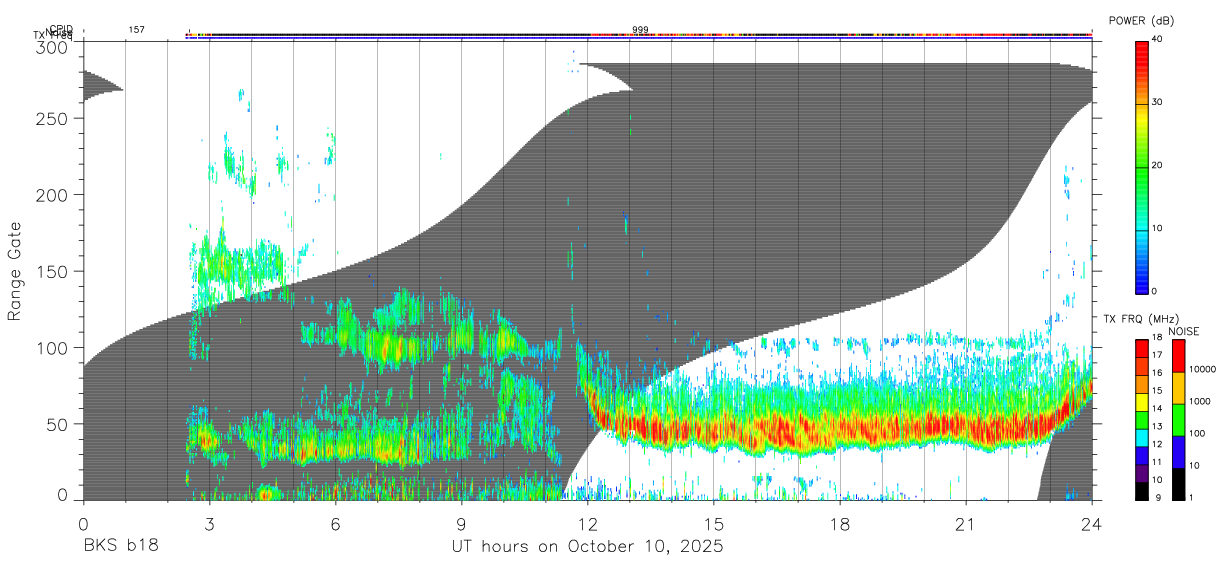Pick the red top swatch of the noise bar
The image size is (1228, 567).
(x=1178, y=356)
